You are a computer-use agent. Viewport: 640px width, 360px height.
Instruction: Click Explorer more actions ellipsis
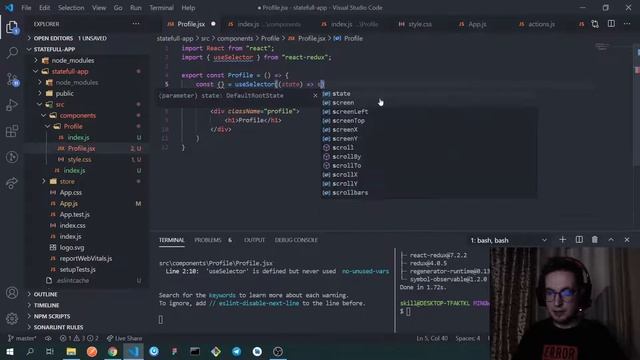point(136,24)
